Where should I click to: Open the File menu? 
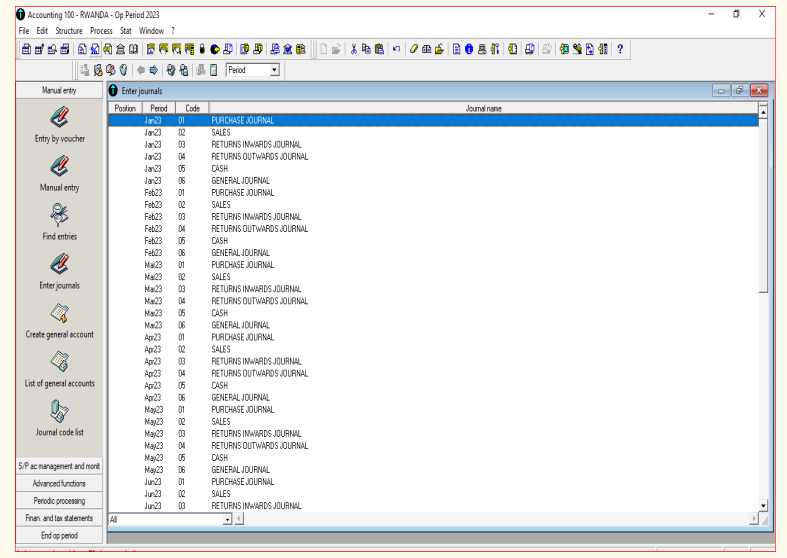click(24, 31)
